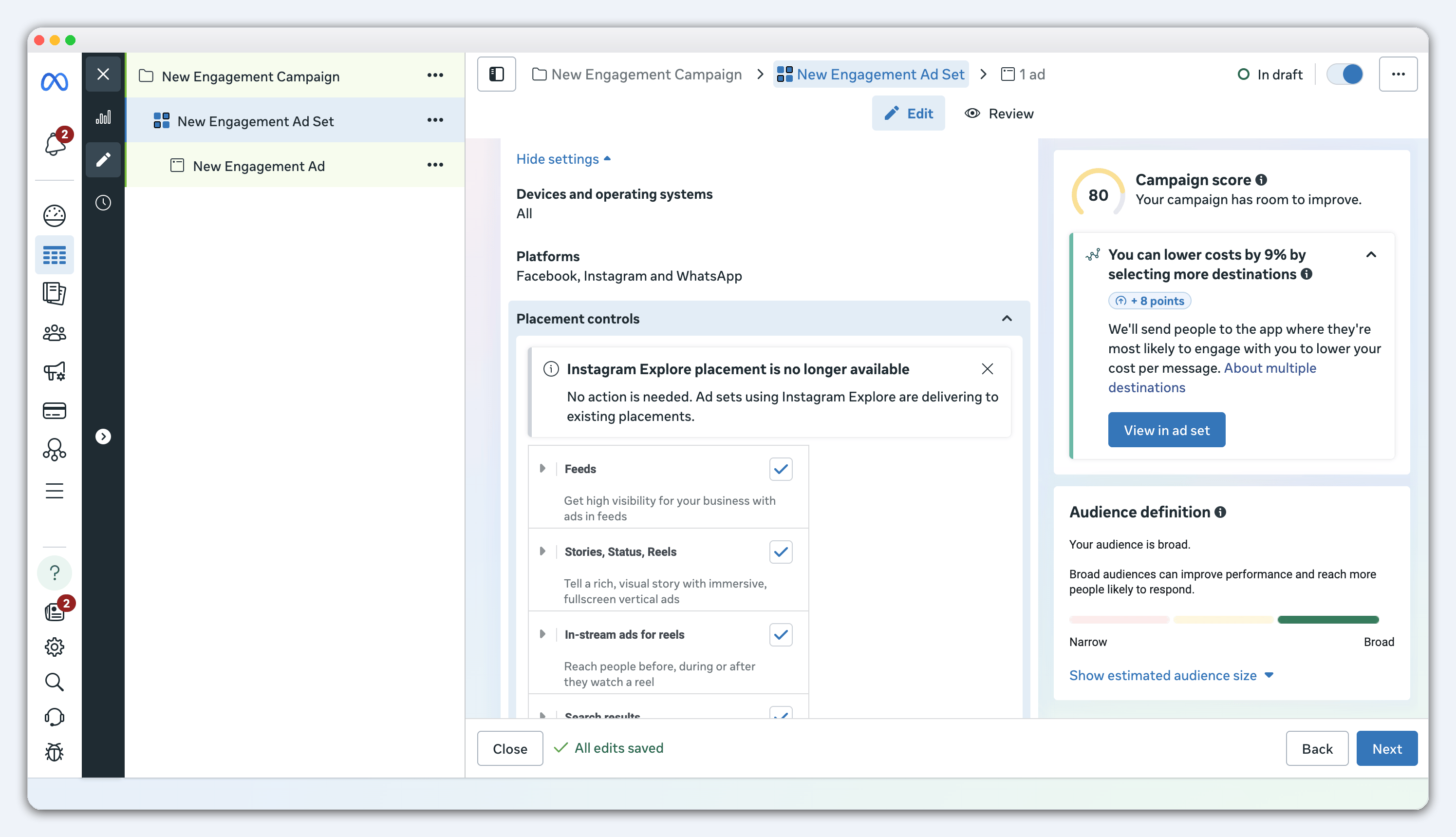The height and width of the screenshot is (837, 1456).
Task: Click the Next button
Action: (x=1386, y=748)
